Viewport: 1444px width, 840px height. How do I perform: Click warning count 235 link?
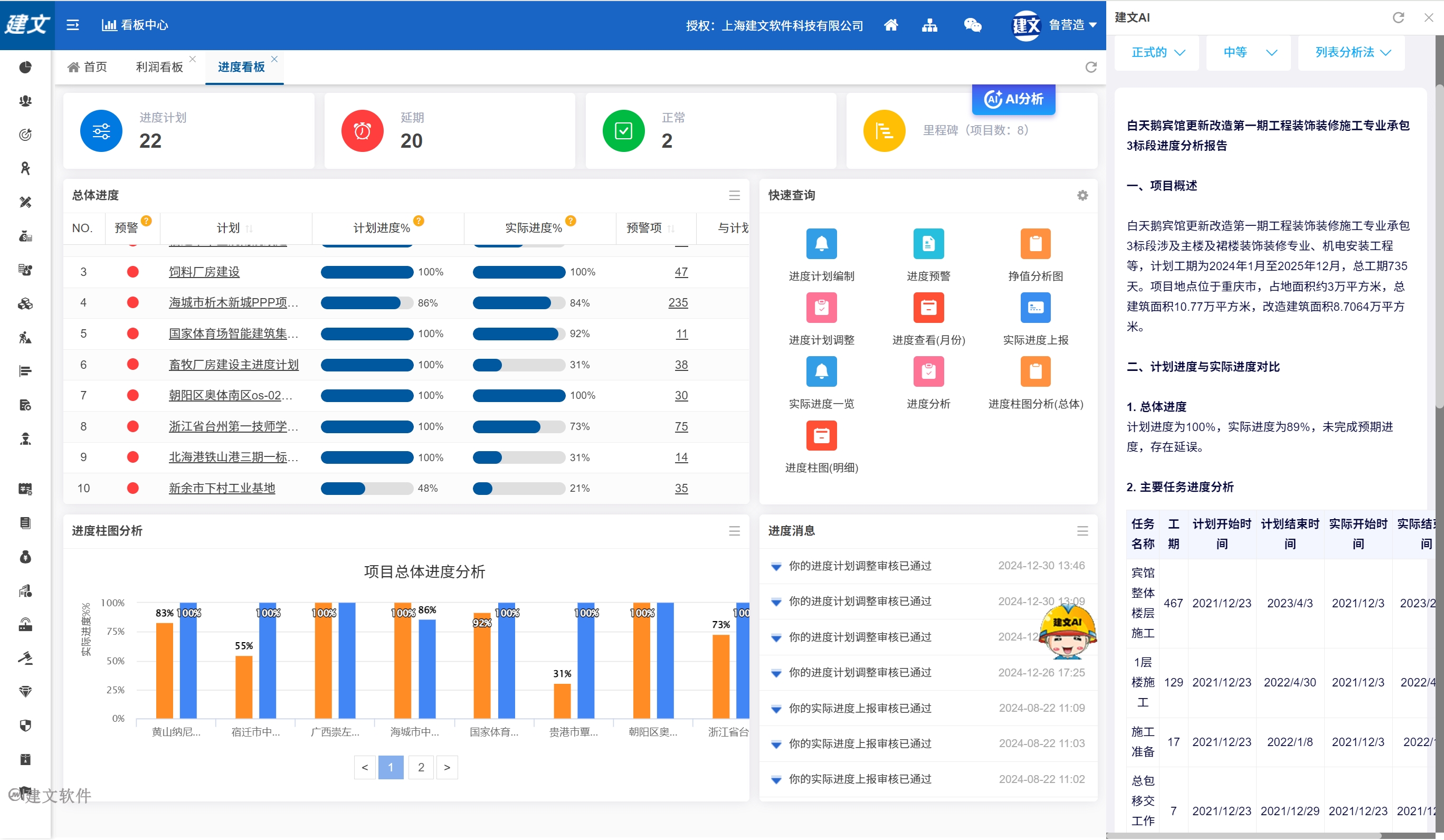[x=677, y=302]
